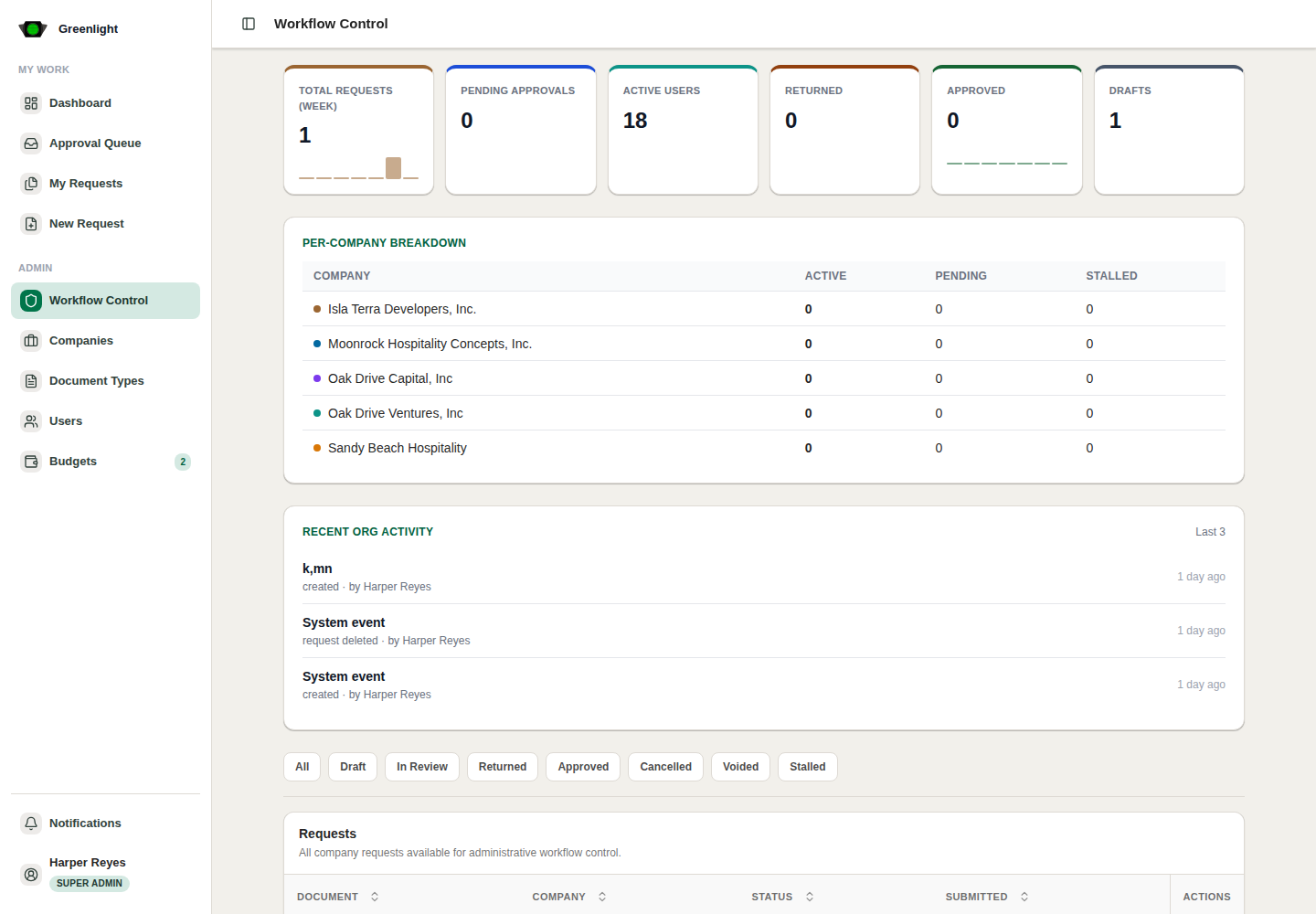The width and height of the screenshot is (1316, 914).
Task: Toggle the sidebar panel icon
Action: point(249,24)
